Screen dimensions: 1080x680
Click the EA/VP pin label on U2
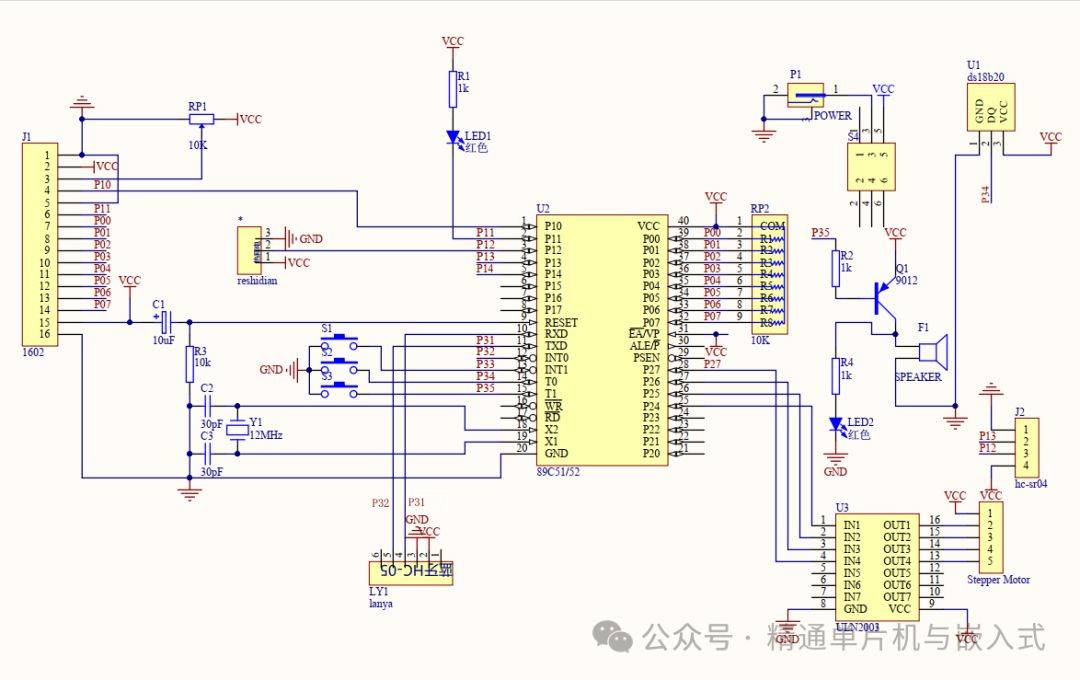pyautogui.click(x=645, y=333)
